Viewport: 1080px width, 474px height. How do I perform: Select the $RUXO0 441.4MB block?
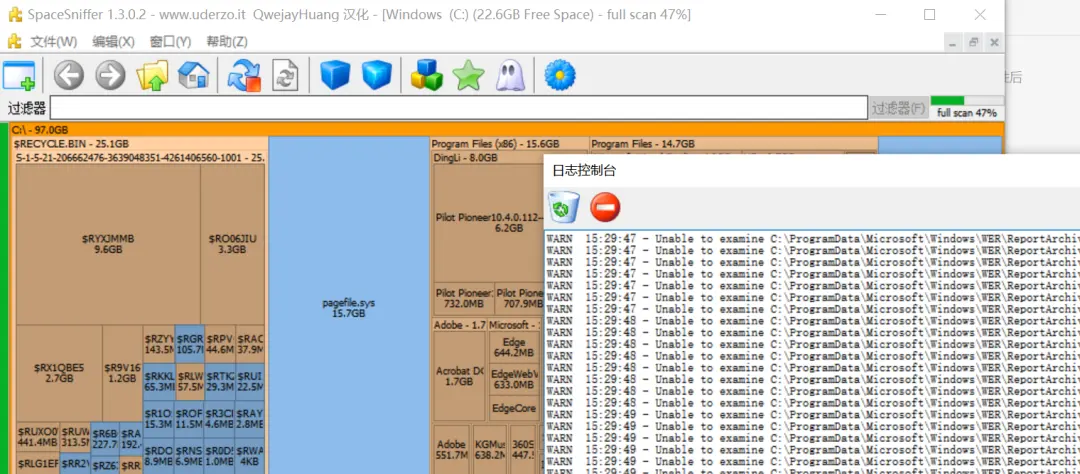[38, 436]
